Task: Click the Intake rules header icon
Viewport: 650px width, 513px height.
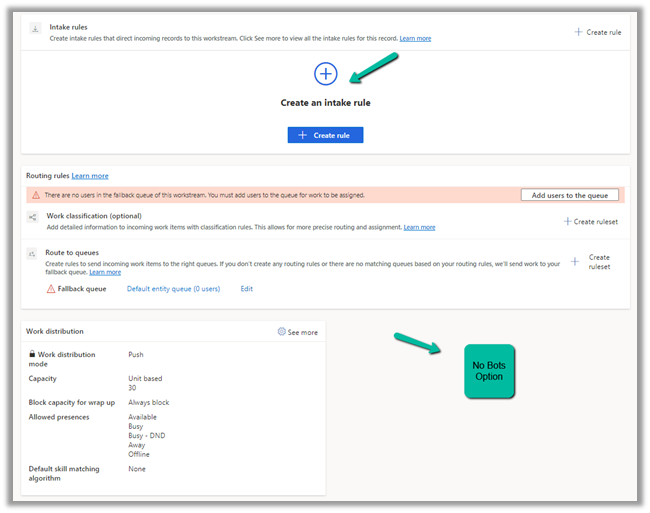Action: click(36, 31)
